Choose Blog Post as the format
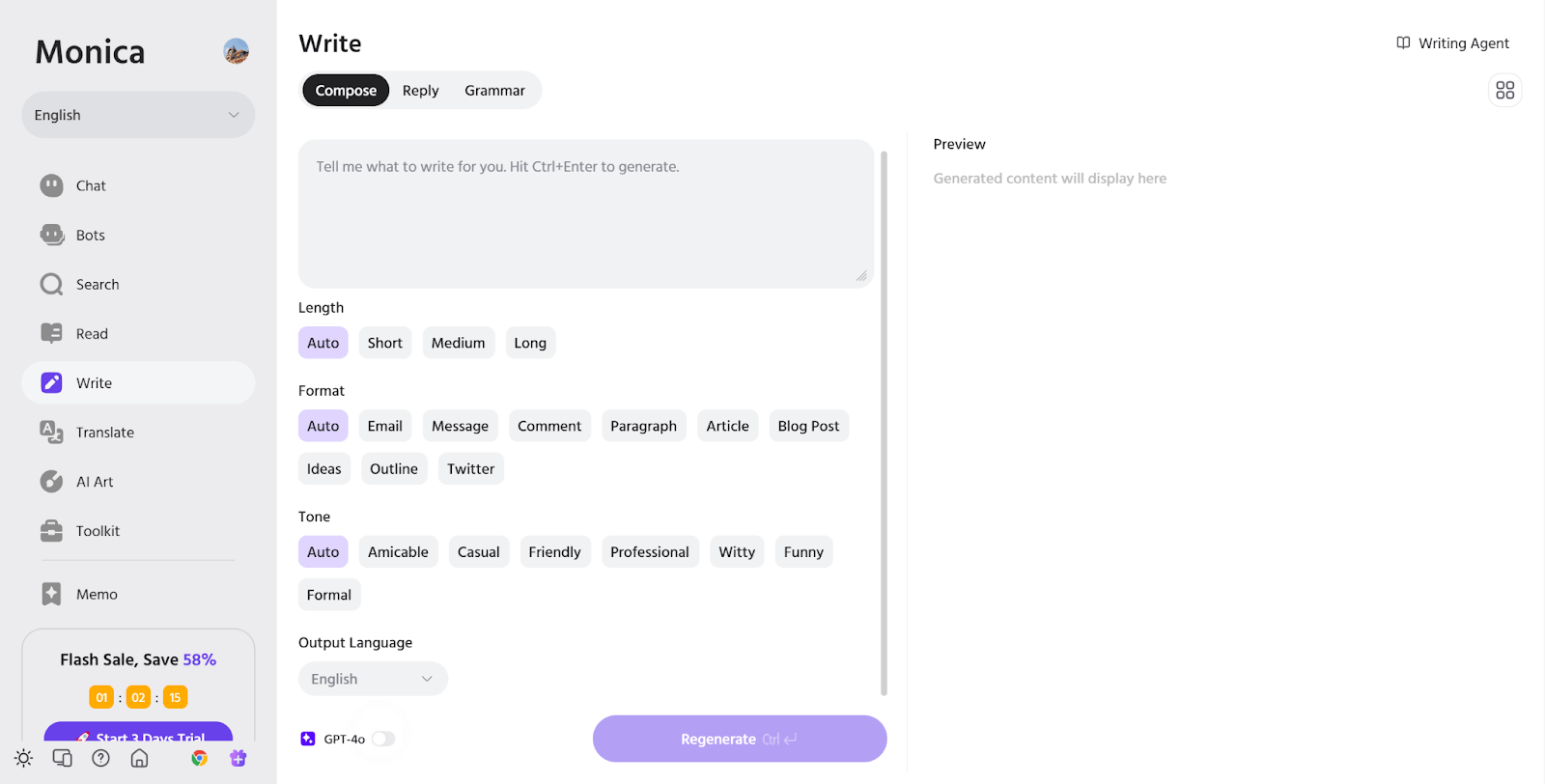The width and height of the screenshot is (1545, 784). [x=808, y=425]
